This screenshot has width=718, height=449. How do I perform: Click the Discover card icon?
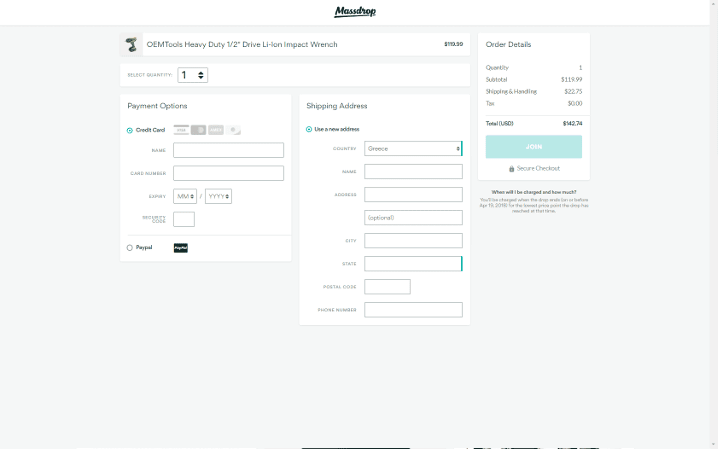(233, 130)
